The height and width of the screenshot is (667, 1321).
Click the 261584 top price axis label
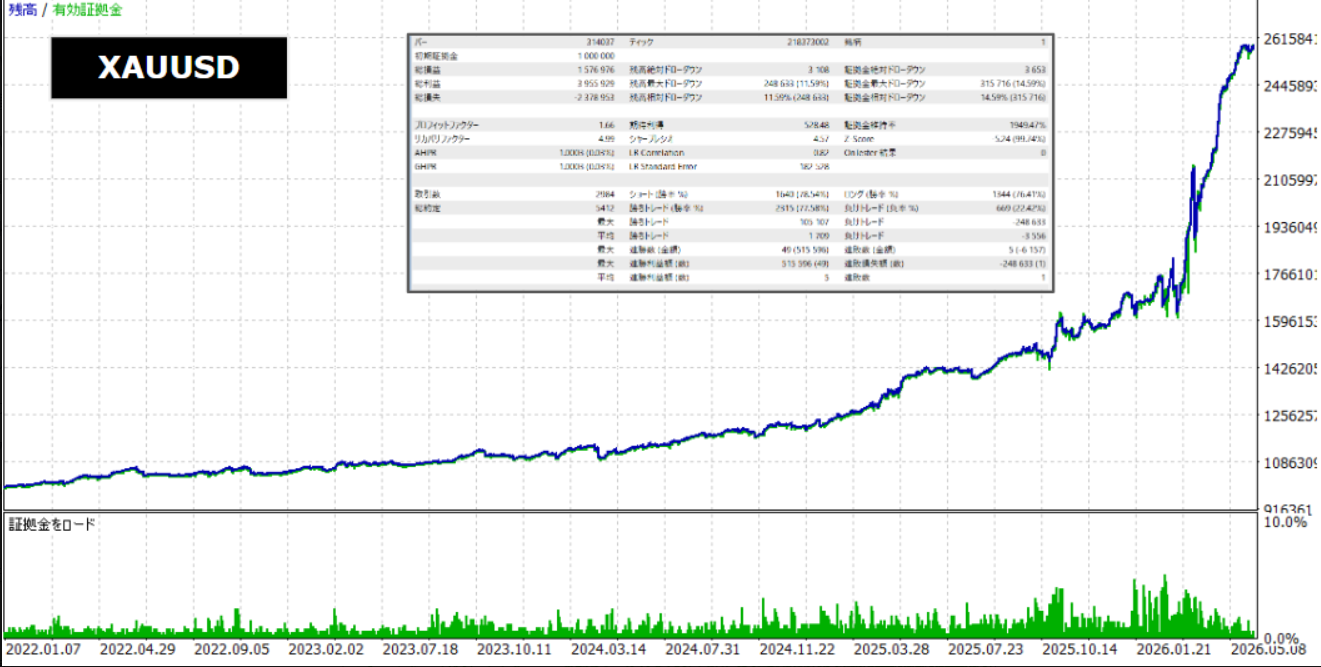click(1291, 40)
